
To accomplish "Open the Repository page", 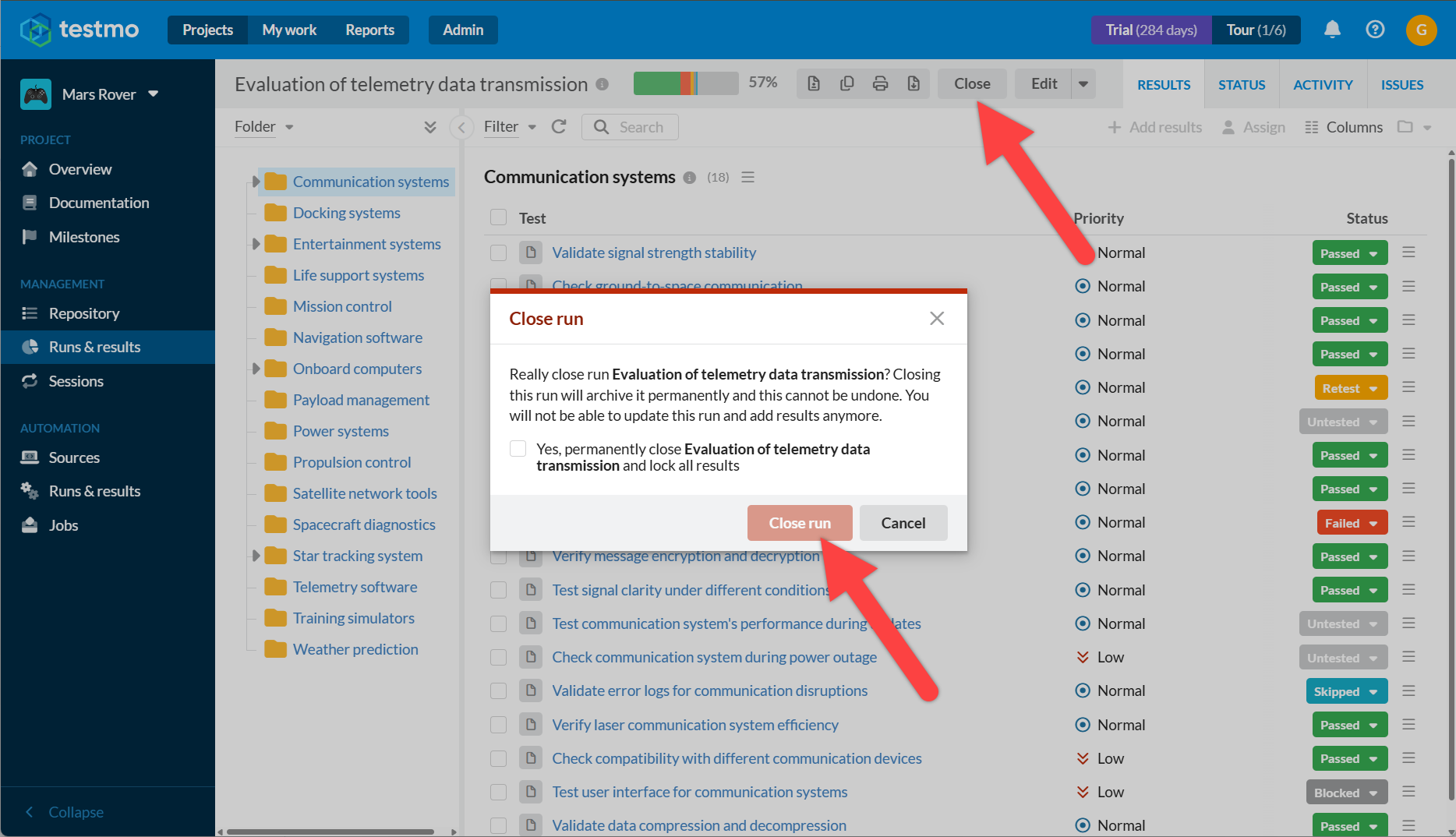I will pyautogui.click(x=83, y=313).
